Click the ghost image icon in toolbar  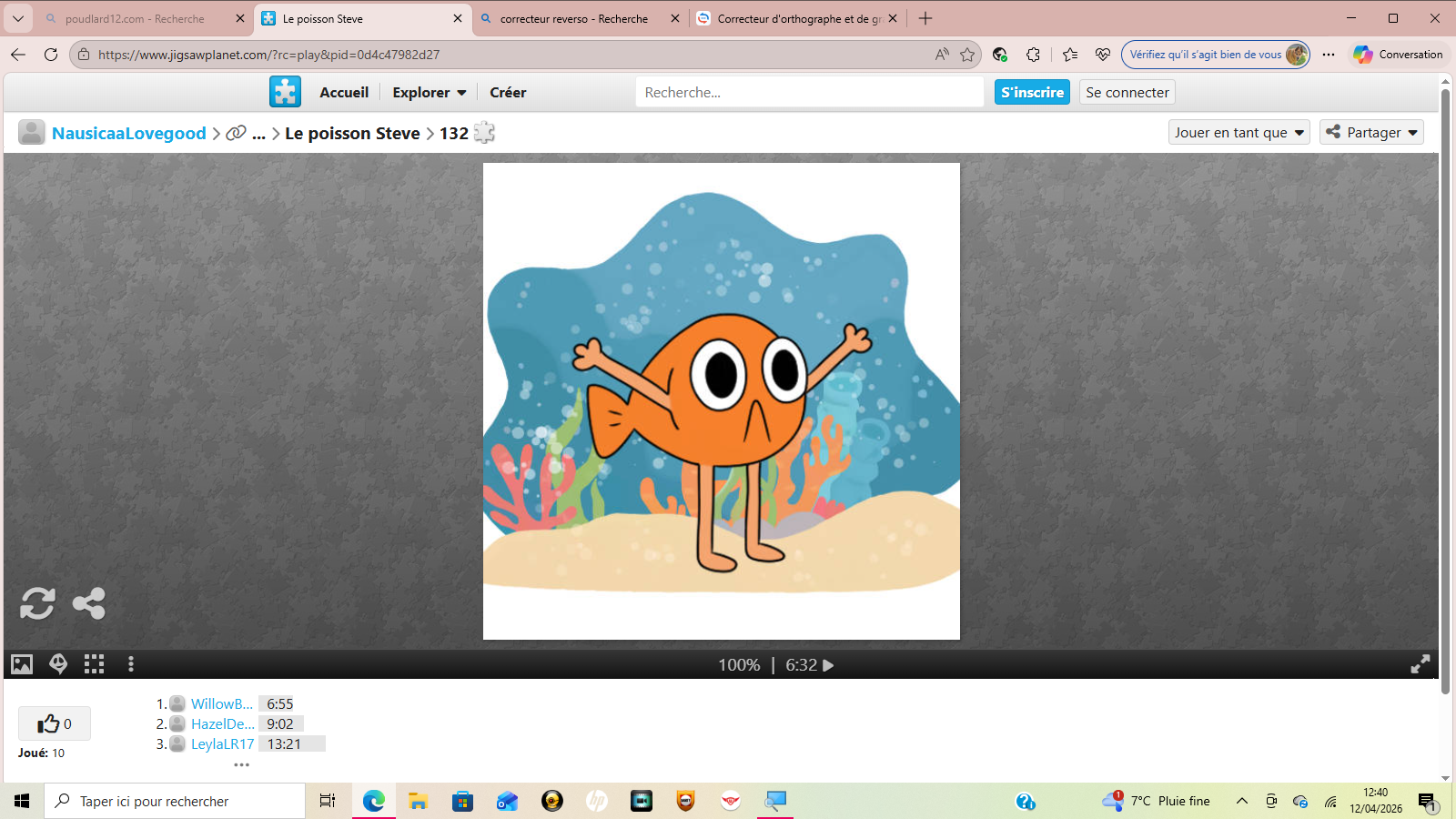click(58, 664)
